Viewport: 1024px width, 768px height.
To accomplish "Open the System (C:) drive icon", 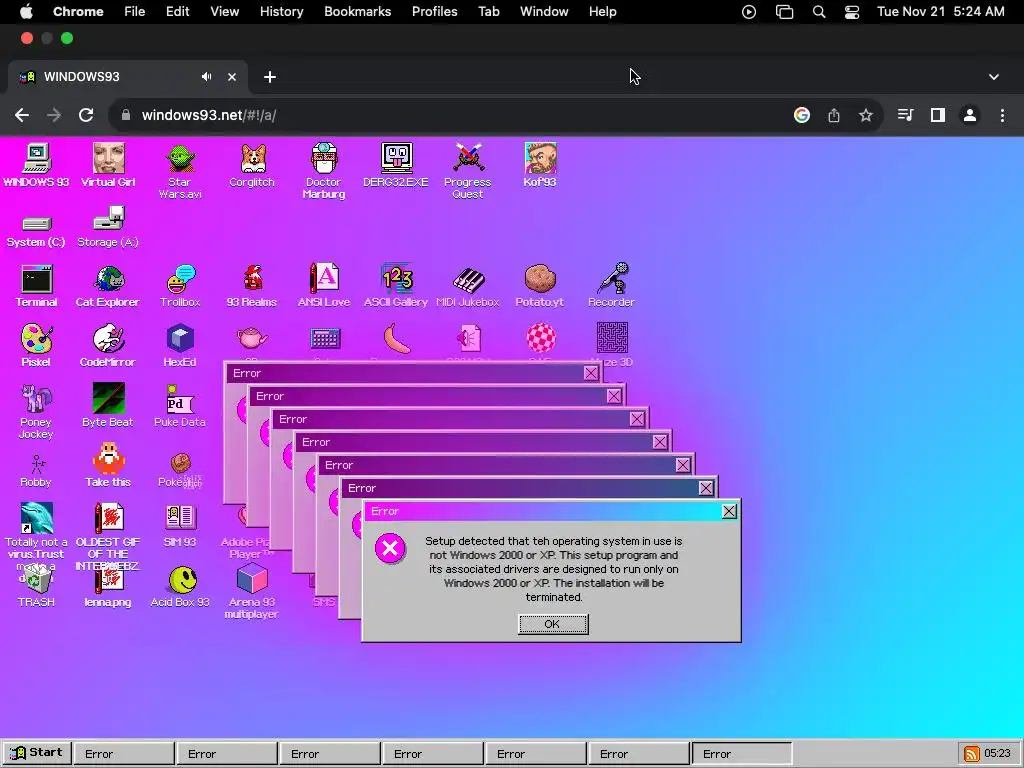I will pos(36,231).
